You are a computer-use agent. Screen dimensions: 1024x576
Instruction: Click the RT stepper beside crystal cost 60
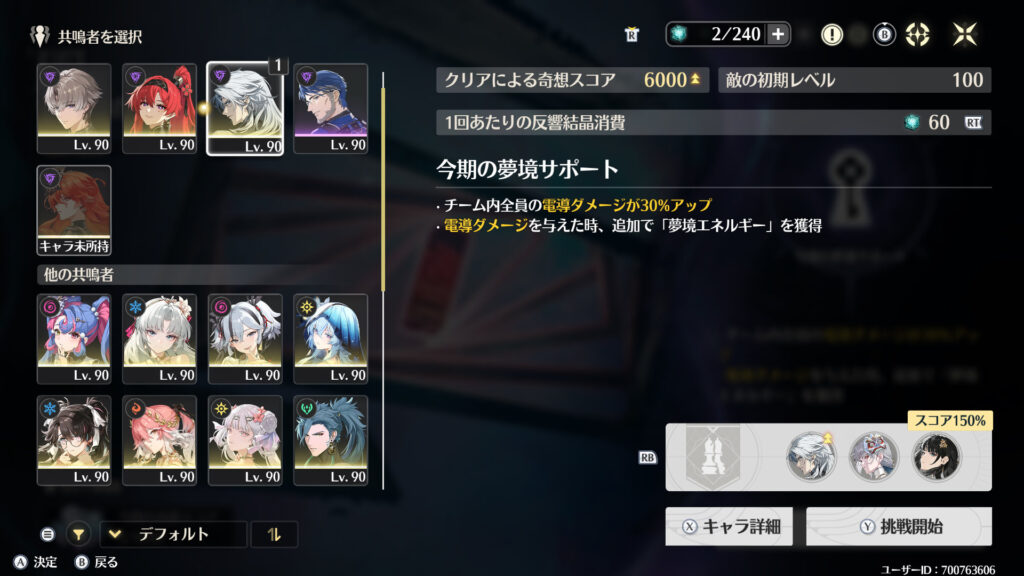(x=973, y=123)
